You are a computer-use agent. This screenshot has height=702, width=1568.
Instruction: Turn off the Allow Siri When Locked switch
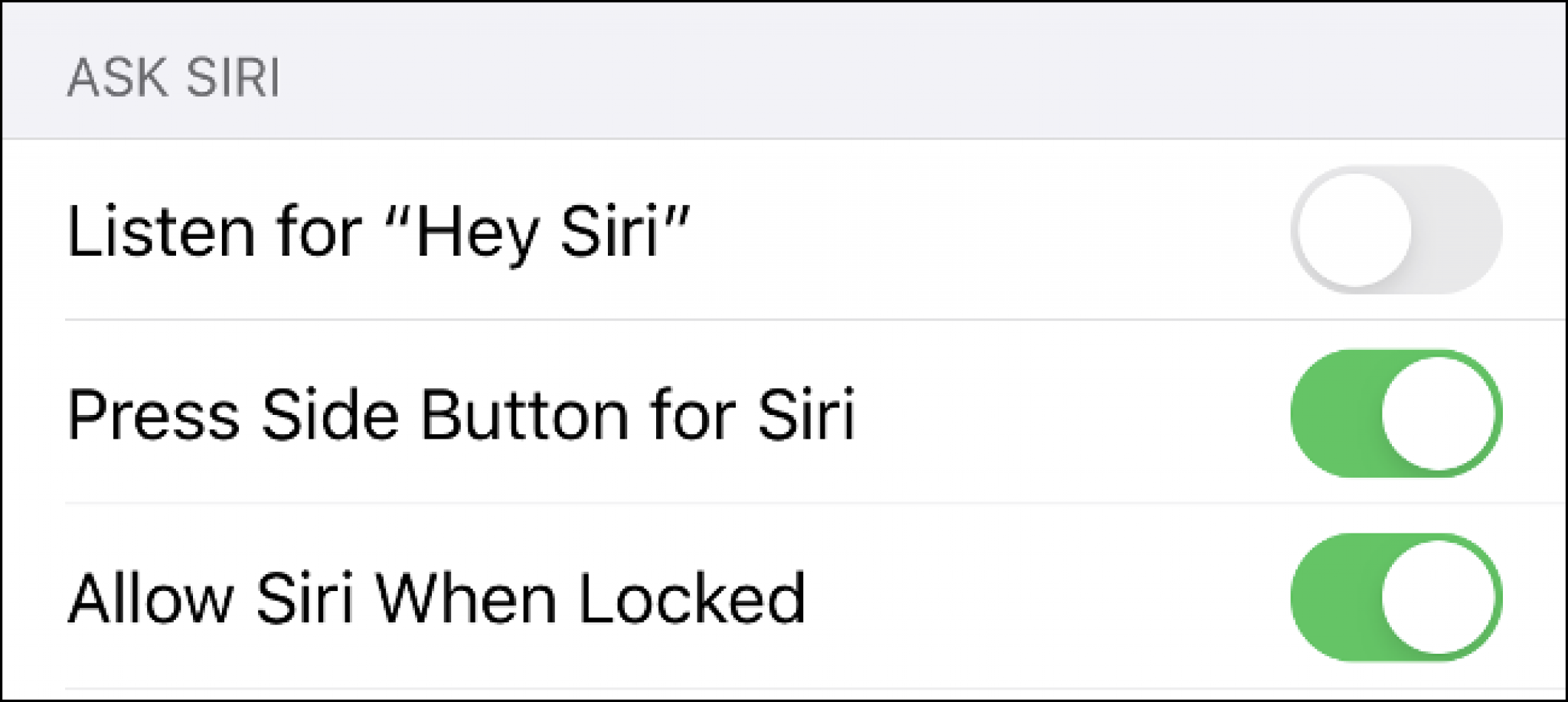pos(1396,597)
